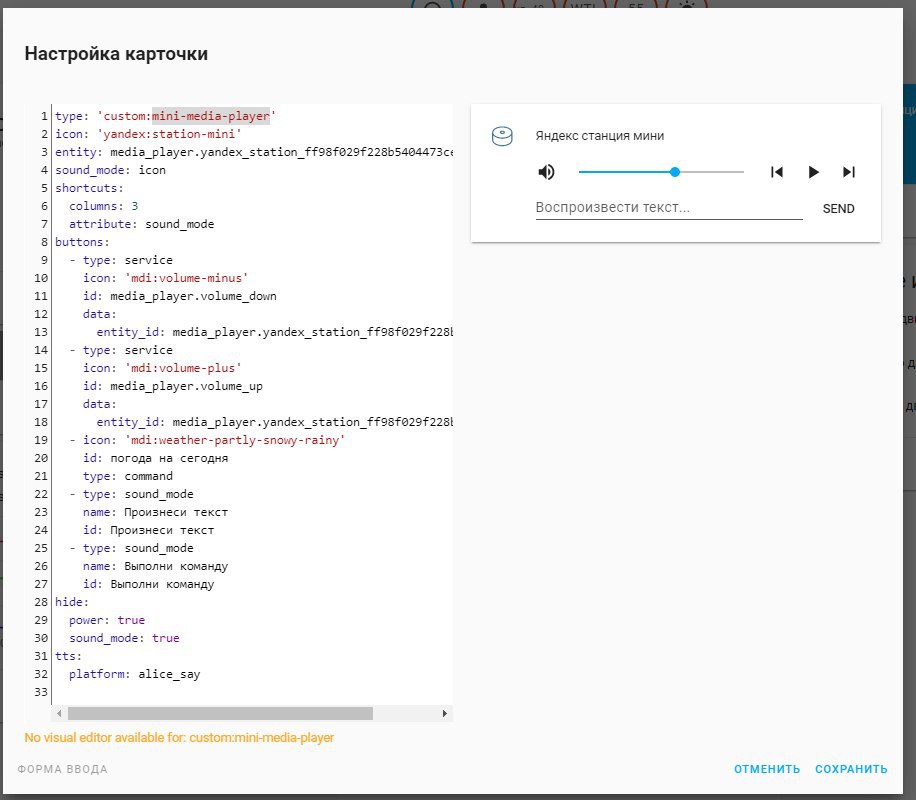Image resolution: width=916 pixels, height=800 pixels.
Task: Place cursor on empty line 33
Action: click(x=251, y=692)
